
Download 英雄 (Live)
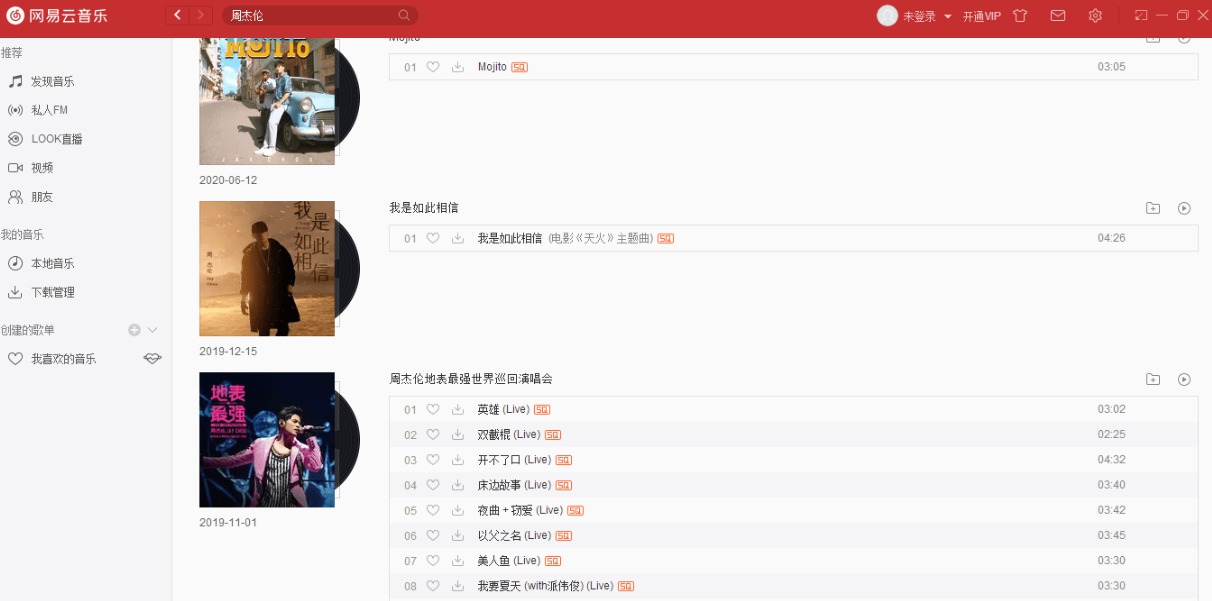(x=458, y=409)
